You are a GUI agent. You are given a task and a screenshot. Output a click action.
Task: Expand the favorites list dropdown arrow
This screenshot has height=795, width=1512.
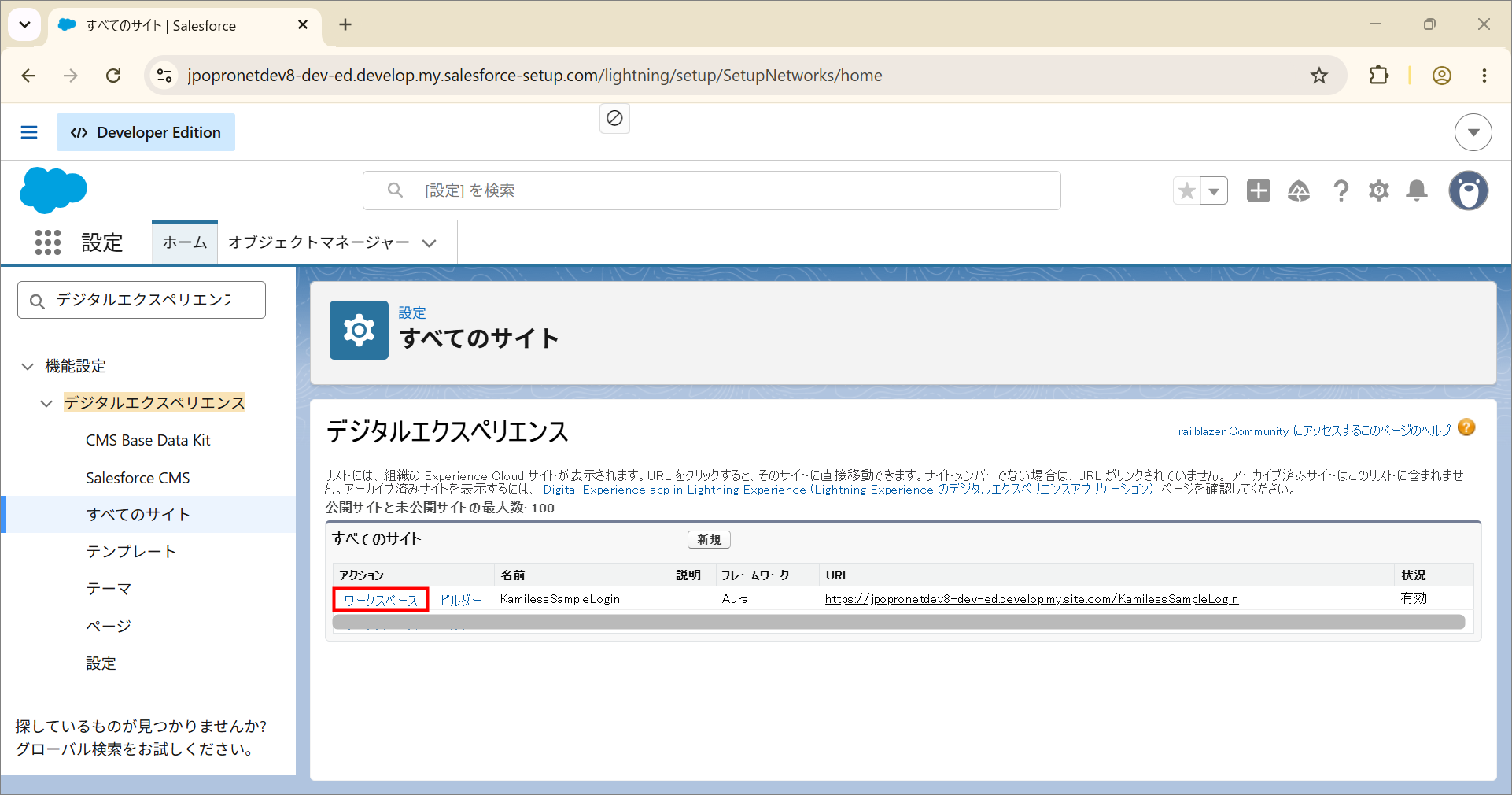coord(1214,190)
